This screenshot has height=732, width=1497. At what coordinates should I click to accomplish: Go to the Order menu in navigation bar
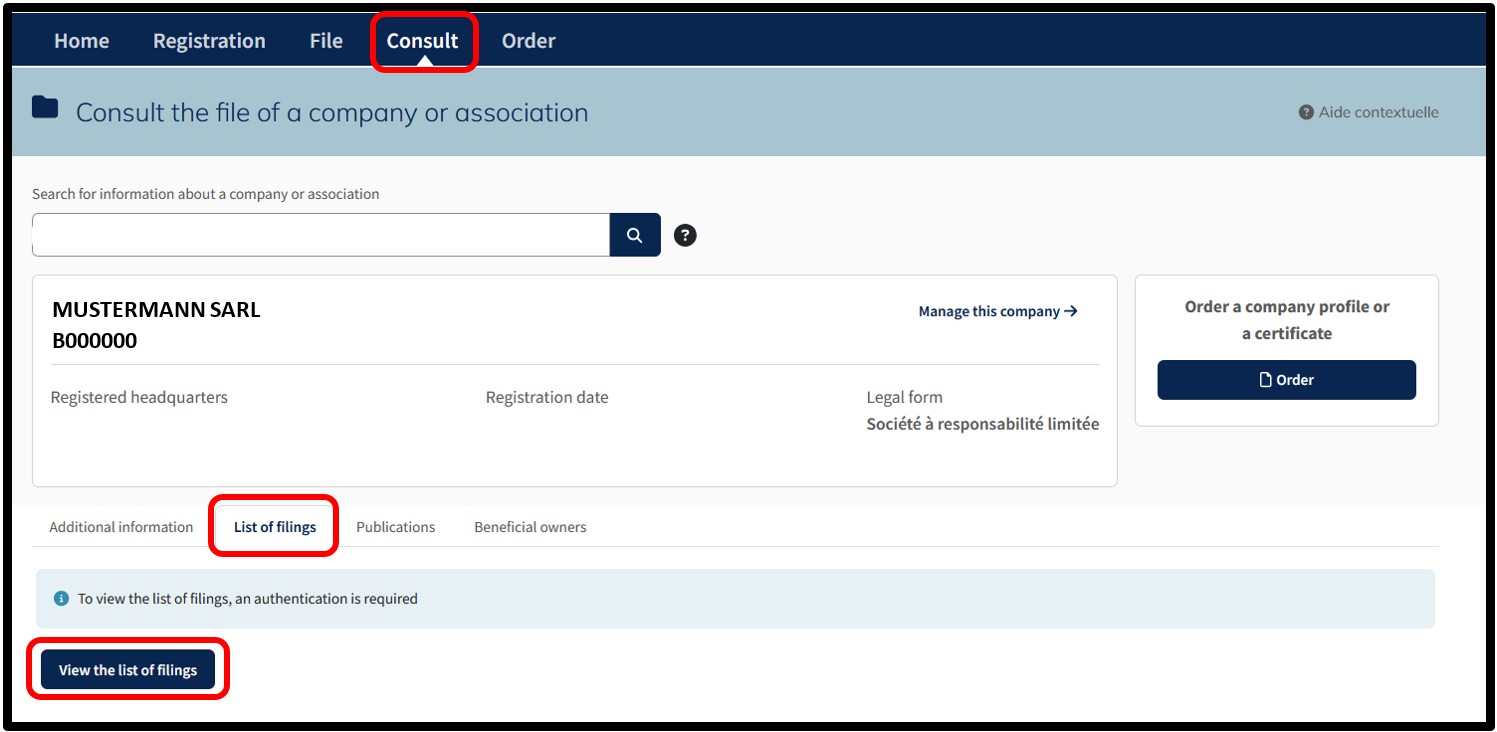click(x=528, y=41)
